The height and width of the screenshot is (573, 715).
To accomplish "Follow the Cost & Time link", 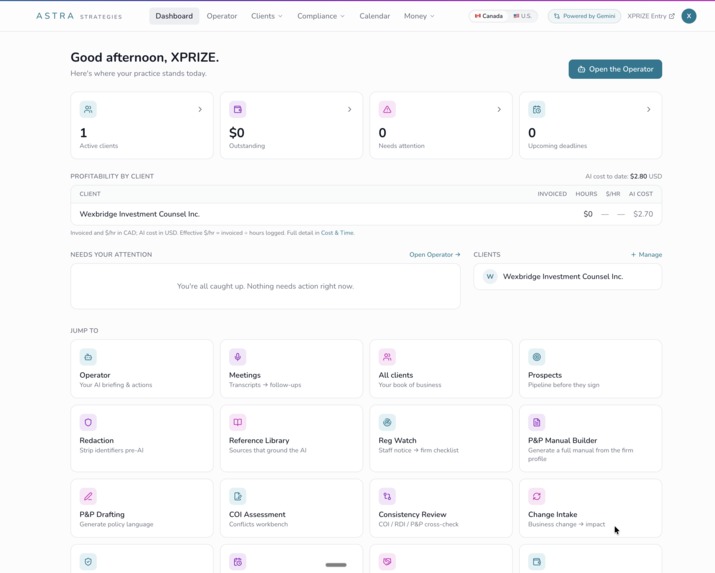I will (x=337, y=232).
